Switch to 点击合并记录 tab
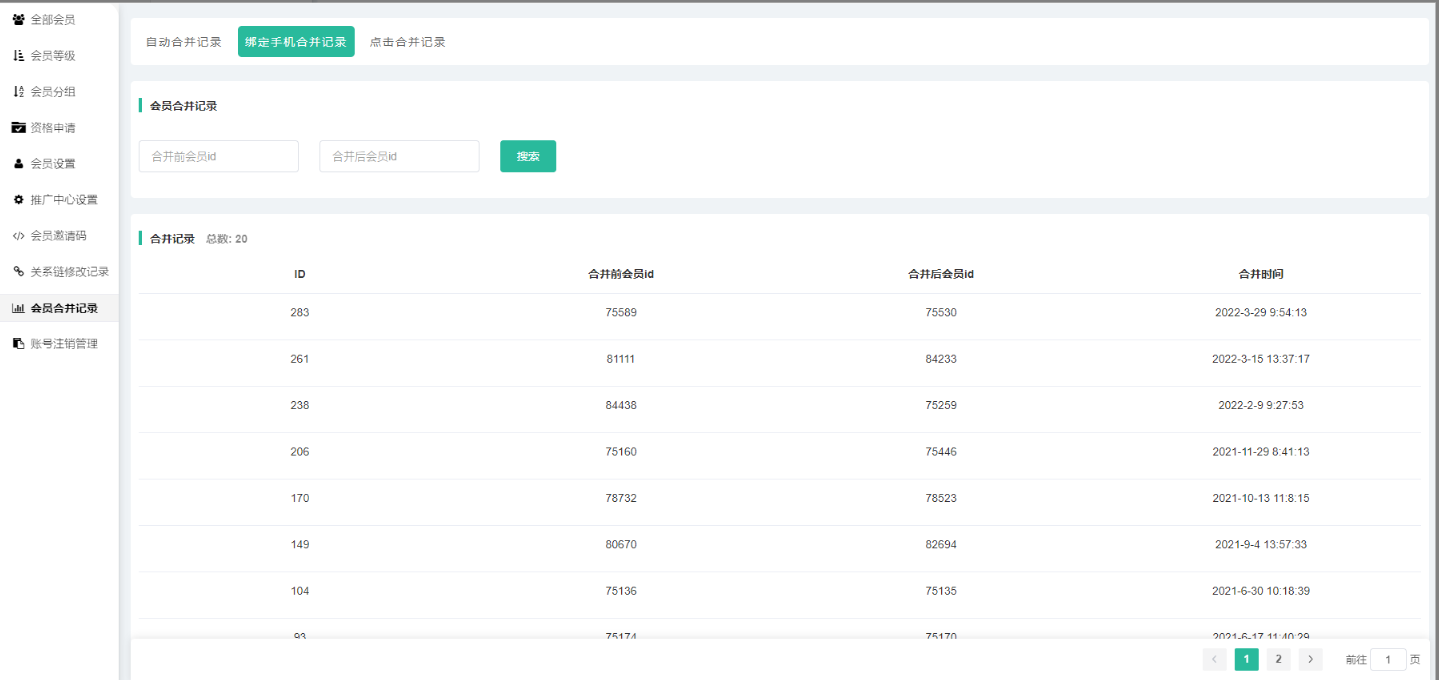Image resolution: width=1439 pixels, height=680 pixels. [x=407, y=42]
